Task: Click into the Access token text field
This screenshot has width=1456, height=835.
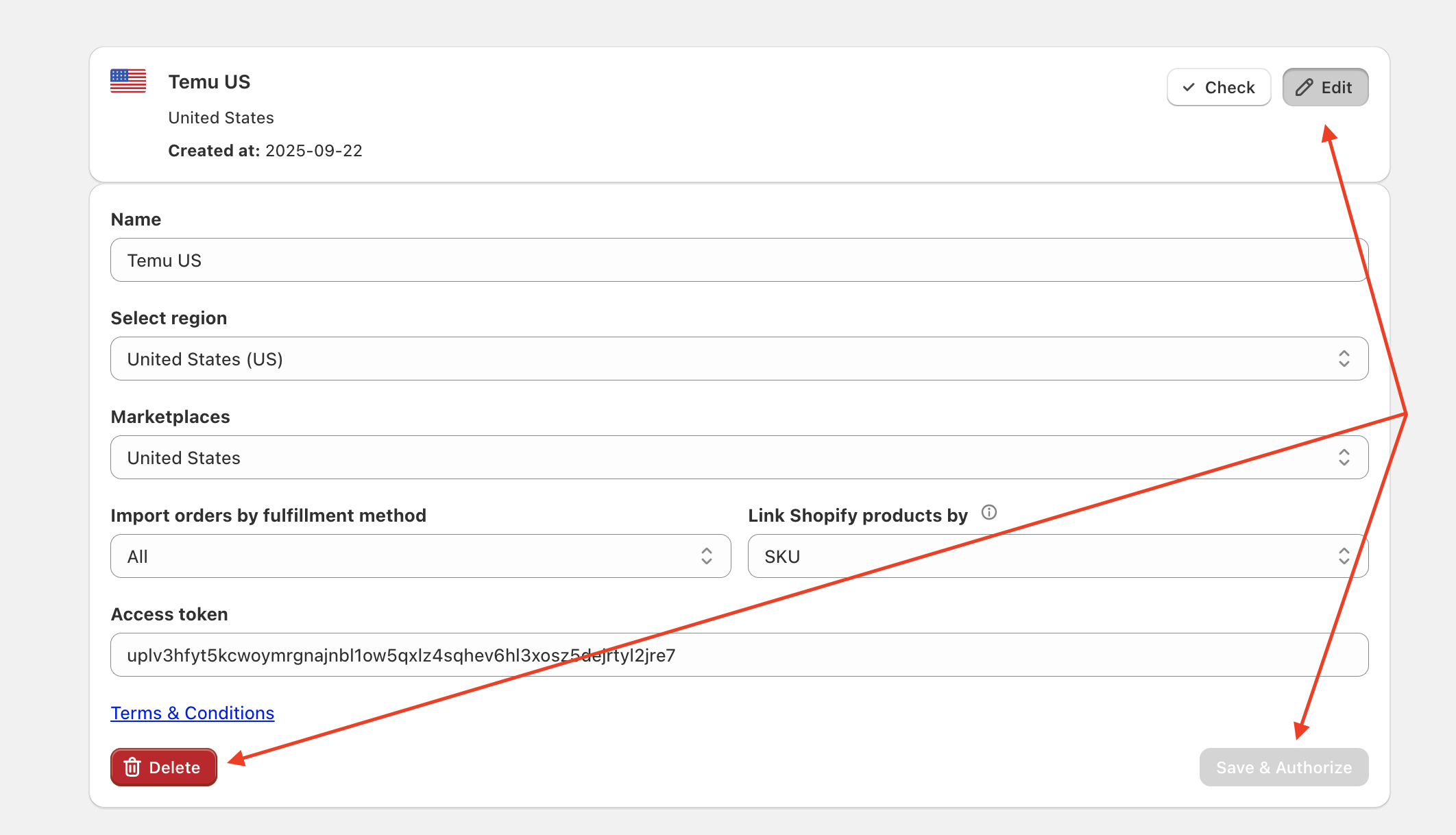Action: tap(739, 655)
